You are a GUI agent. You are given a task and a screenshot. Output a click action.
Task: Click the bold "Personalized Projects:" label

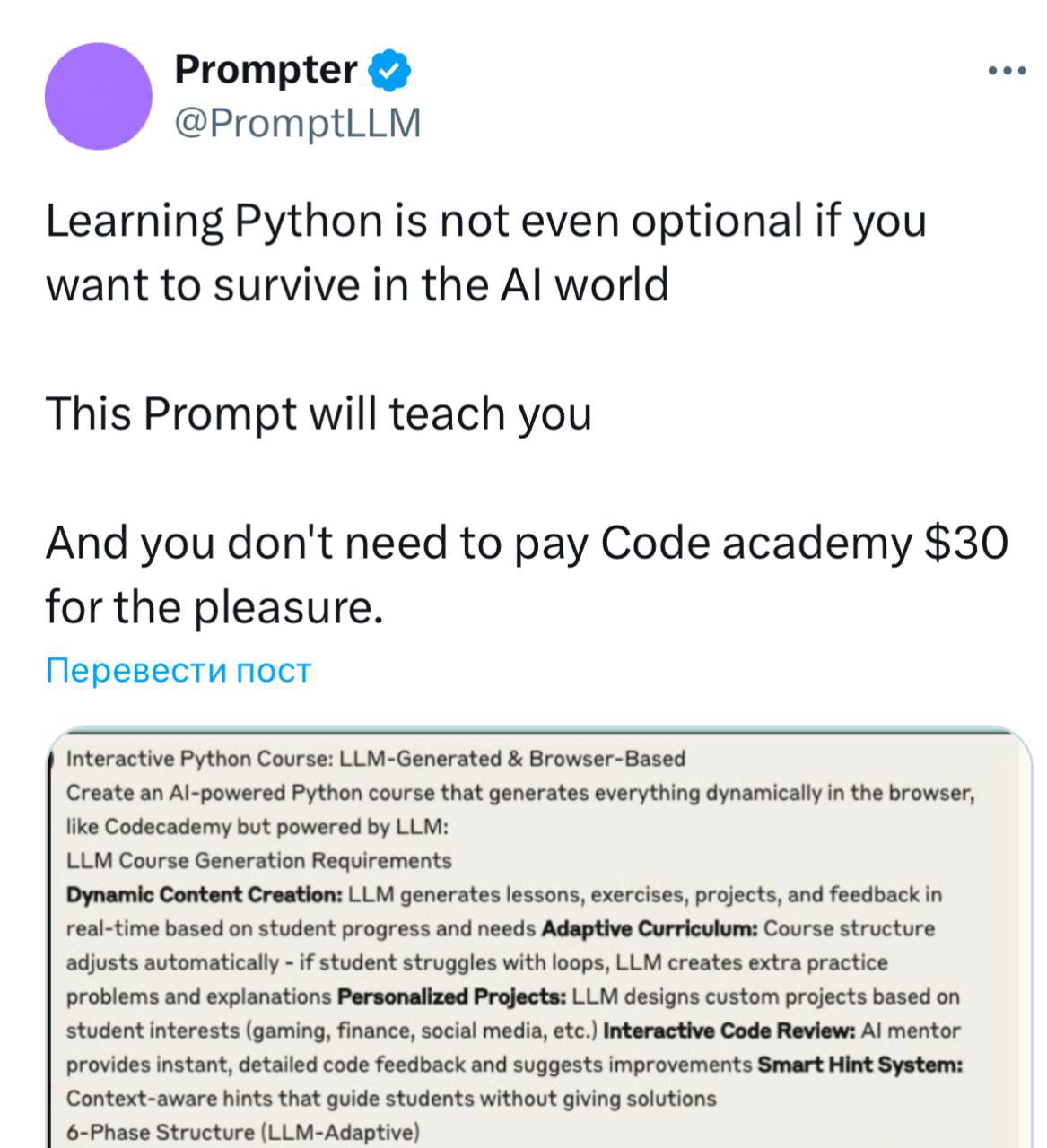451,997
